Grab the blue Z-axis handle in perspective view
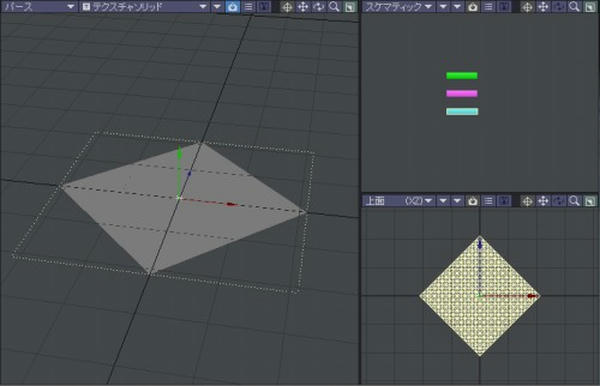The image size is (600, 386). coord(189,173)
